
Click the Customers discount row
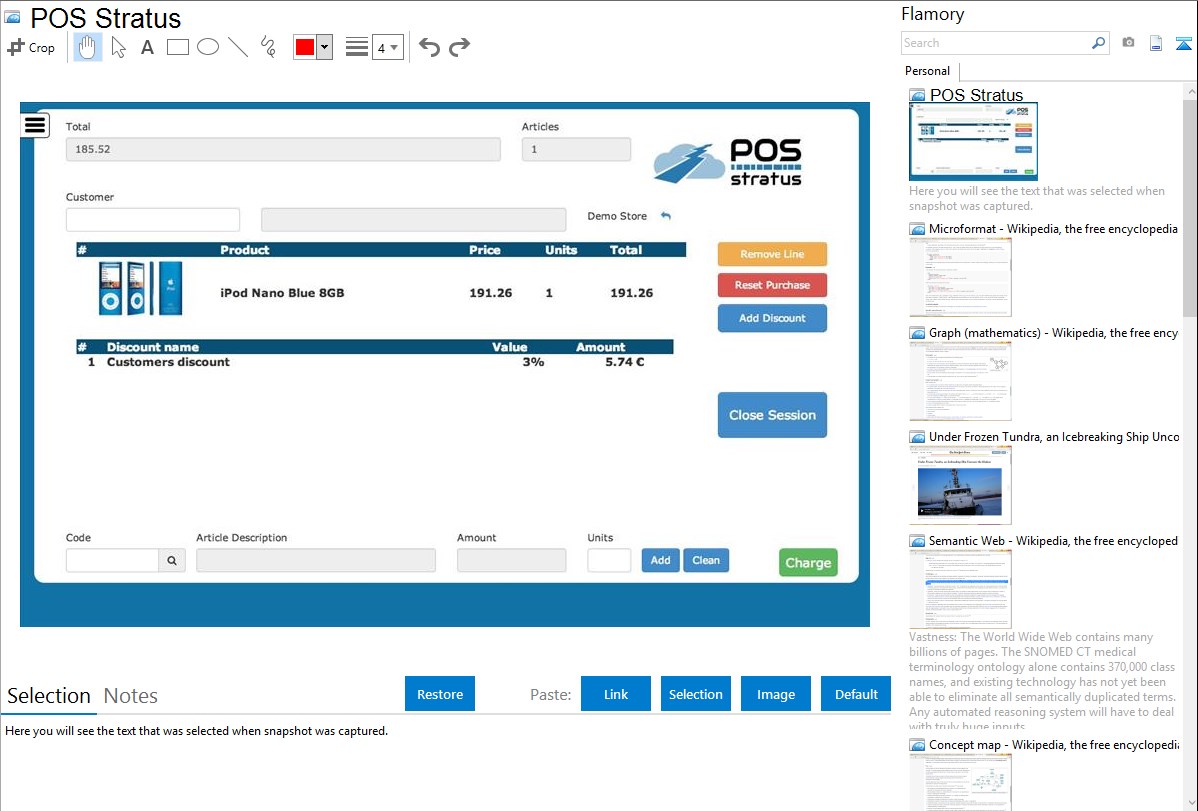coord(374,362)
